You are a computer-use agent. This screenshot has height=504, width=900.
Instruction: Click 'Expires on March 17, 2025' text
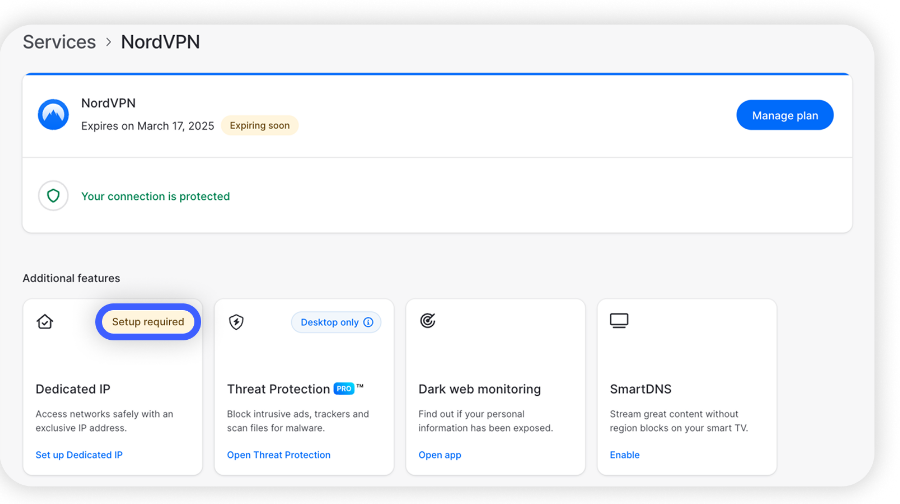coord(148,126)
